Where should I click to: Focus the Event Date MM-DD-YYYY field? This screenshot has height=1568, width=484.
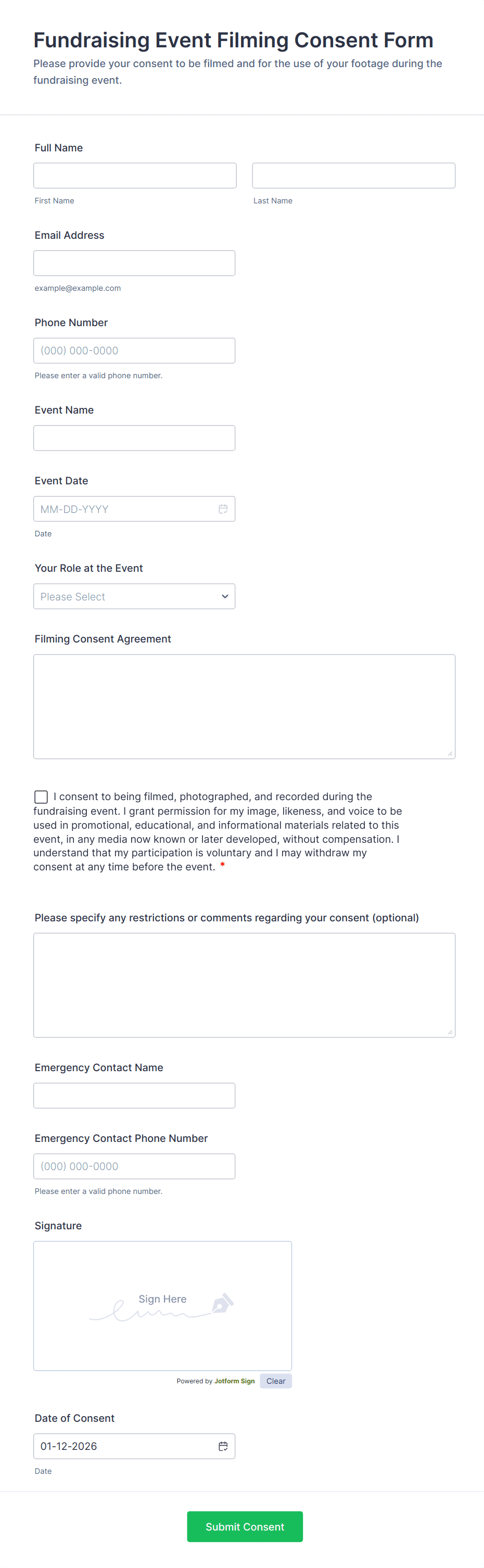click(122, 509)
